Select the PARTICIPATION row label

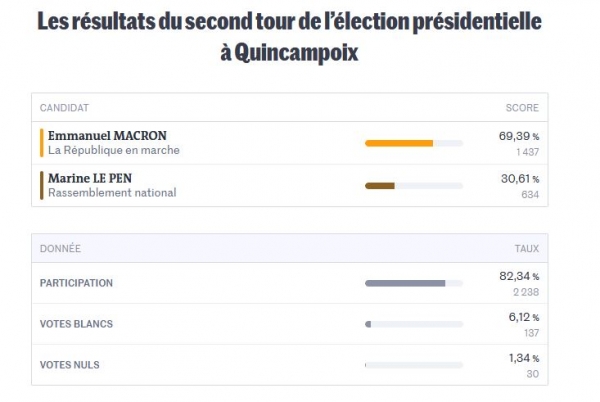(76, 283)
